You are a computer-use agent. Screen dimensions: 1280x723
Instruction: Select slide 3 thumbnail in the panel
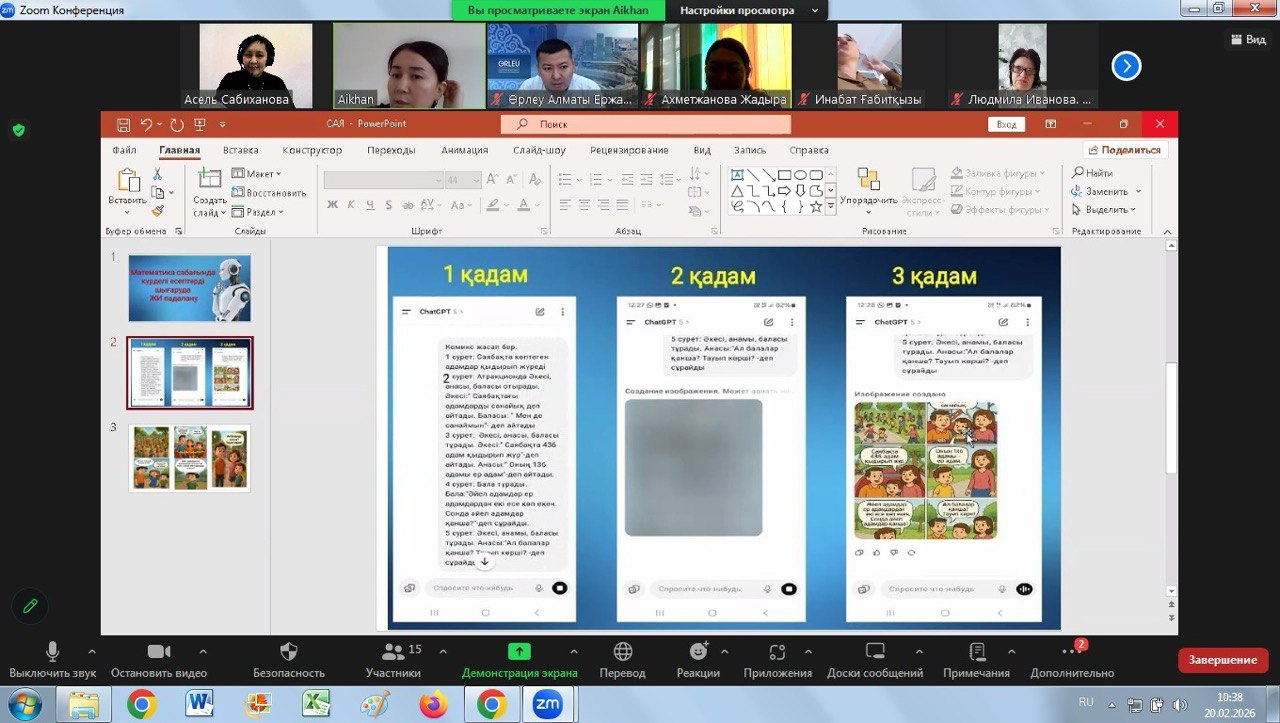pyautogui.click(x=189, y=458)
